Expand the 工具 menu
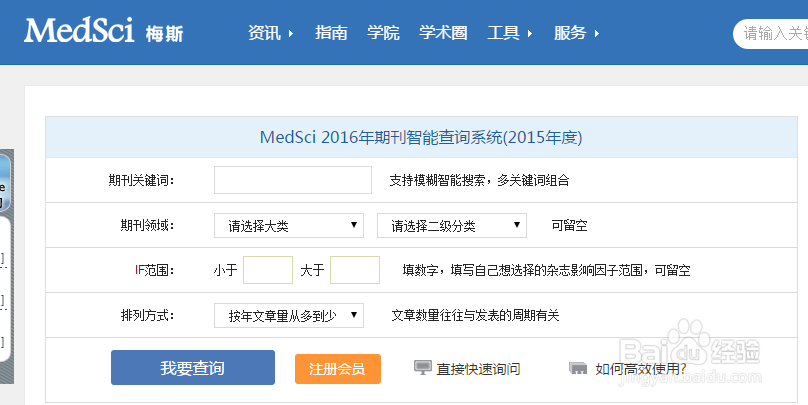This screenshot has height=405, width=808. coord(503,33)
